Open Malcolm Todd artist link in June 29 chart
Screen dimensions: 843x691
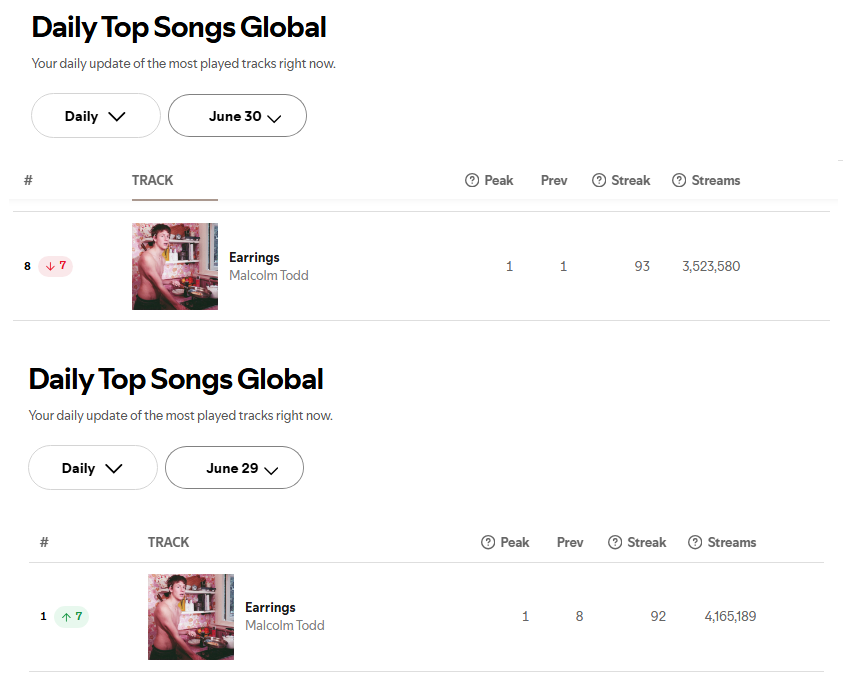(x=285, y=625)
